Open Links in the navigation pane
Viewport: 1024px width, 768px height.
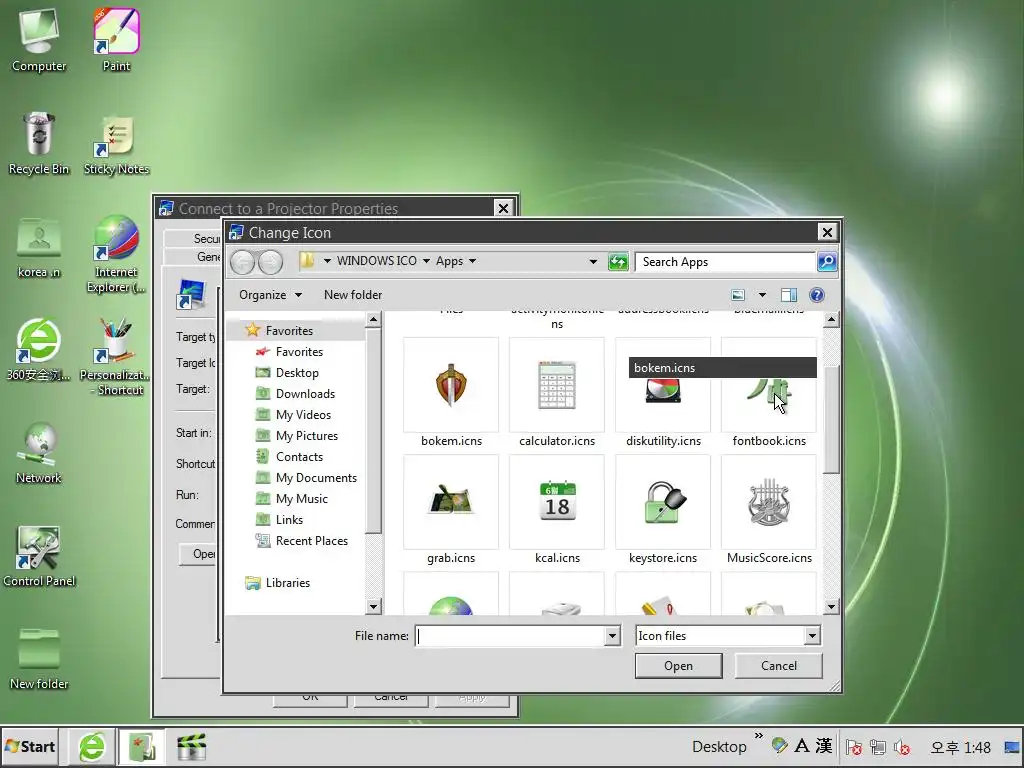(279, 520)
